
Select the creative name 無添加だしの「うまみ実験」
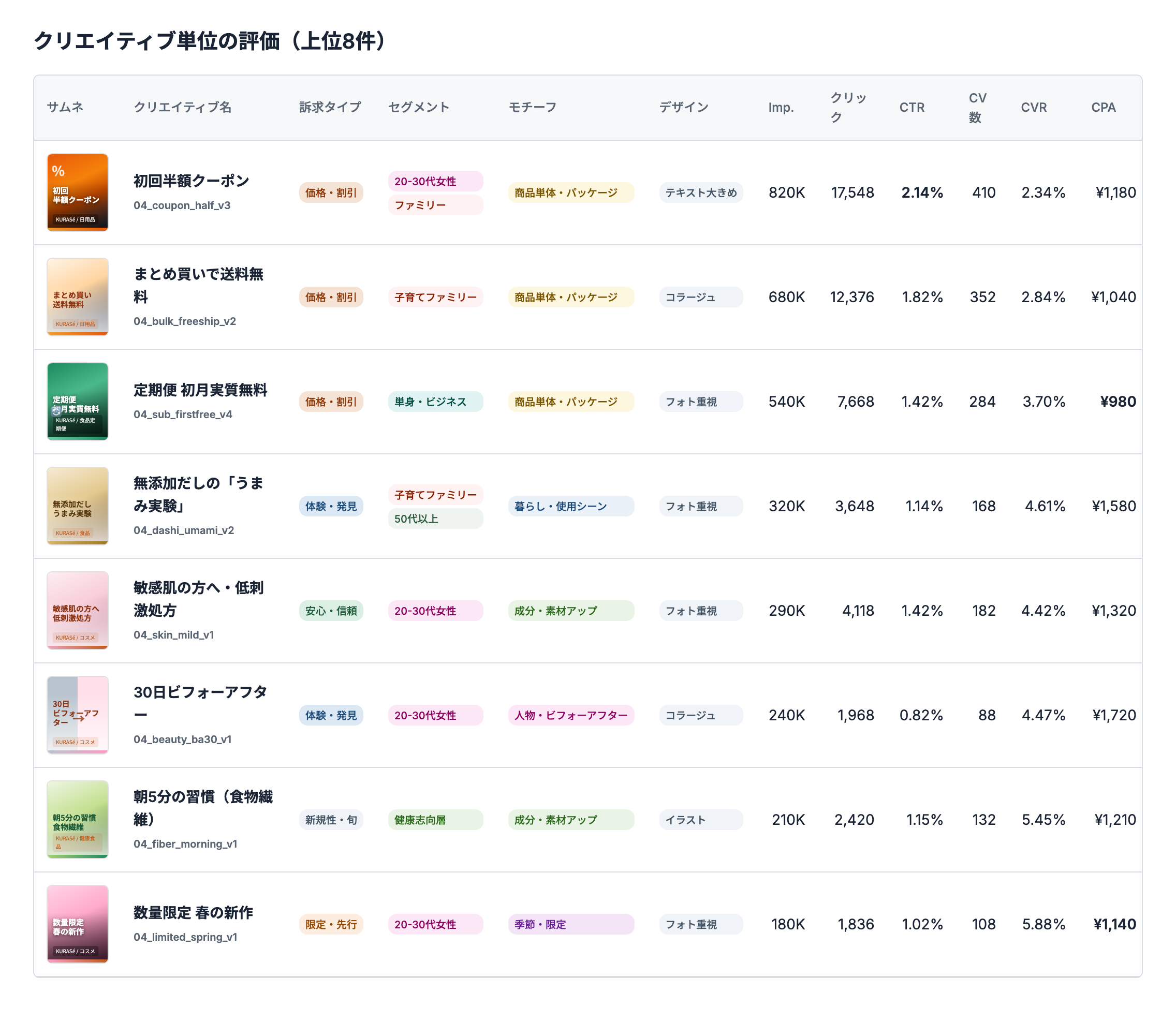click(198, 494)
